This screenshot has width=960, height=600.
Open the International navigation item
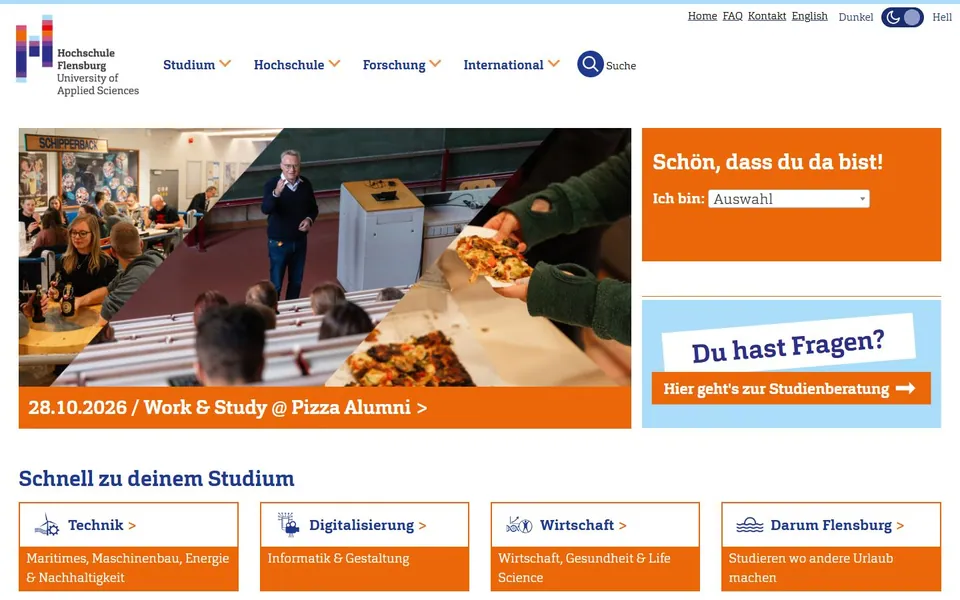(503, 65)
